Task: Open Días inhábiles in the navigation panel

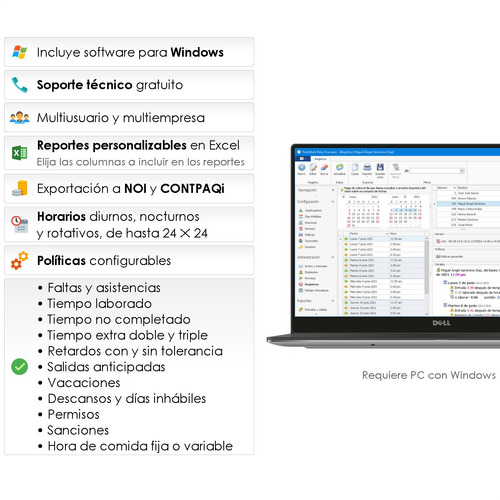Action: (310, 216)
